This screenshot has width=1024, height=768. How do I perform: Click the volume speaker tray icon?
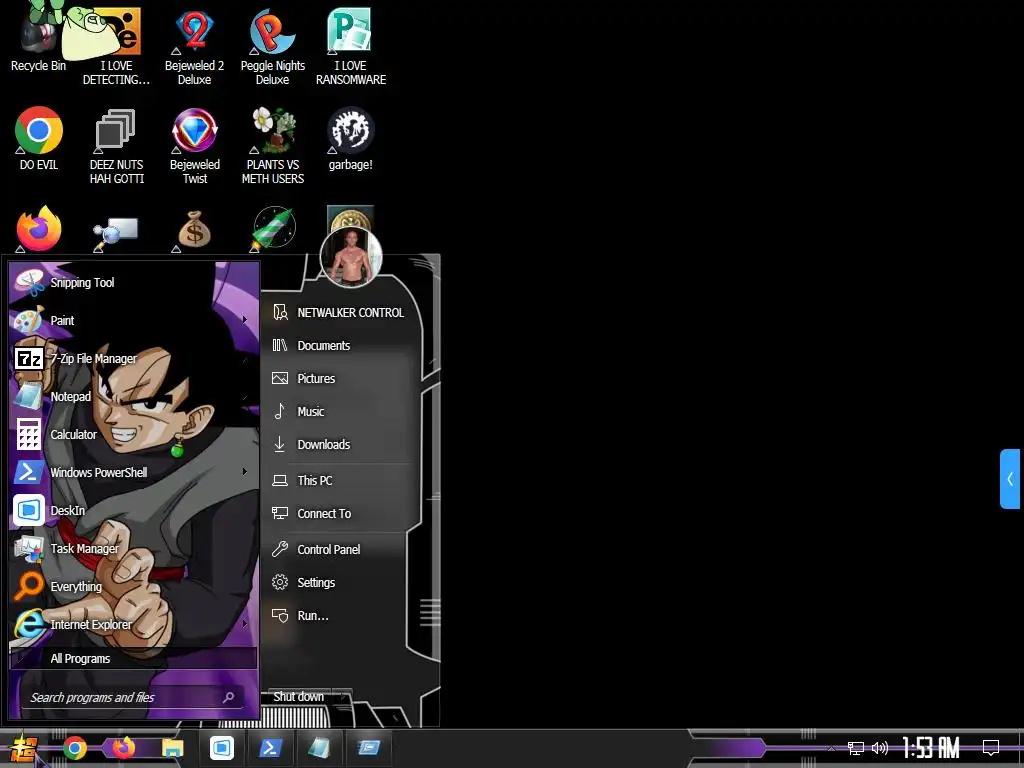(x=880, y=748)
